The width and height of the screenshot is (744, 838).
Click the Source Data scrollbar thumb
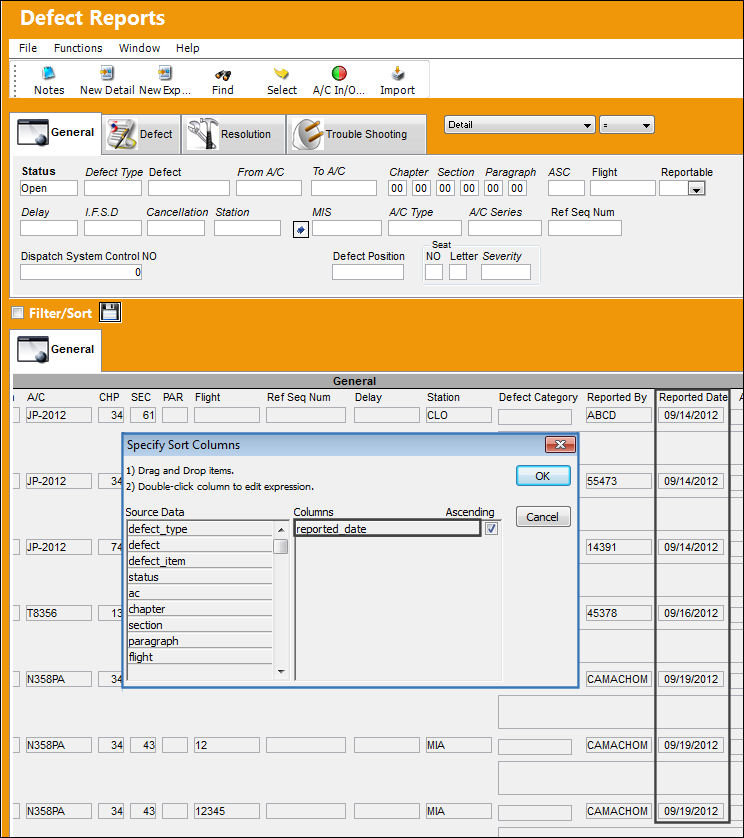point(281,547)
